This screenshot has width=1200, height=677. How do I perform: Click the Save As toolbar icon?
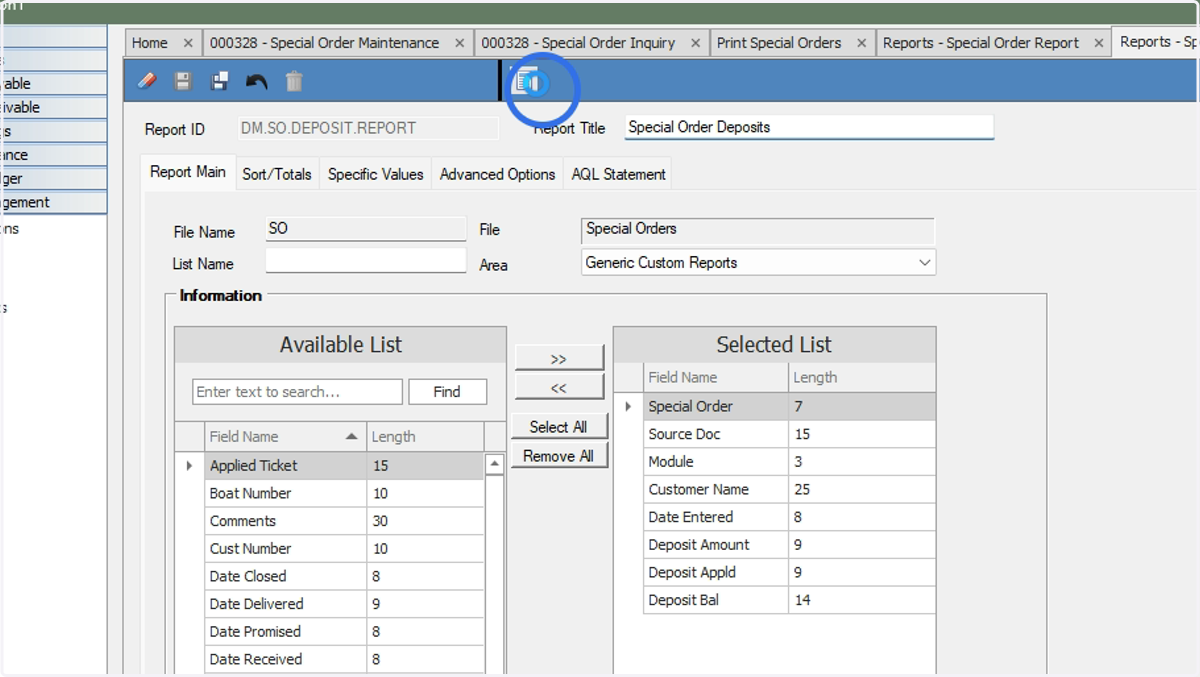click(220, 81)
